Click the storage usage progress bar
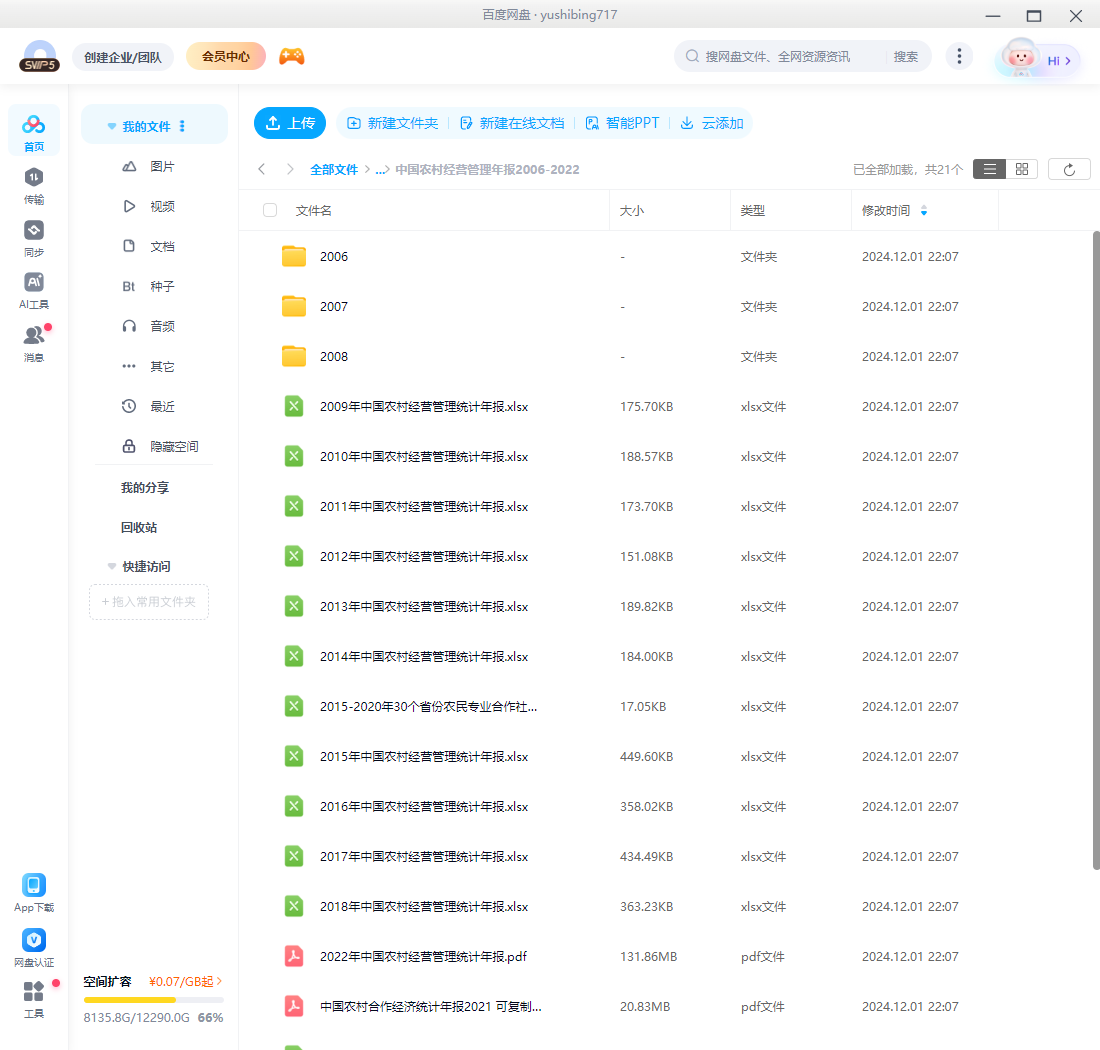The height and width of the screenshot is (1050, 1100). (x=154, y=999)
